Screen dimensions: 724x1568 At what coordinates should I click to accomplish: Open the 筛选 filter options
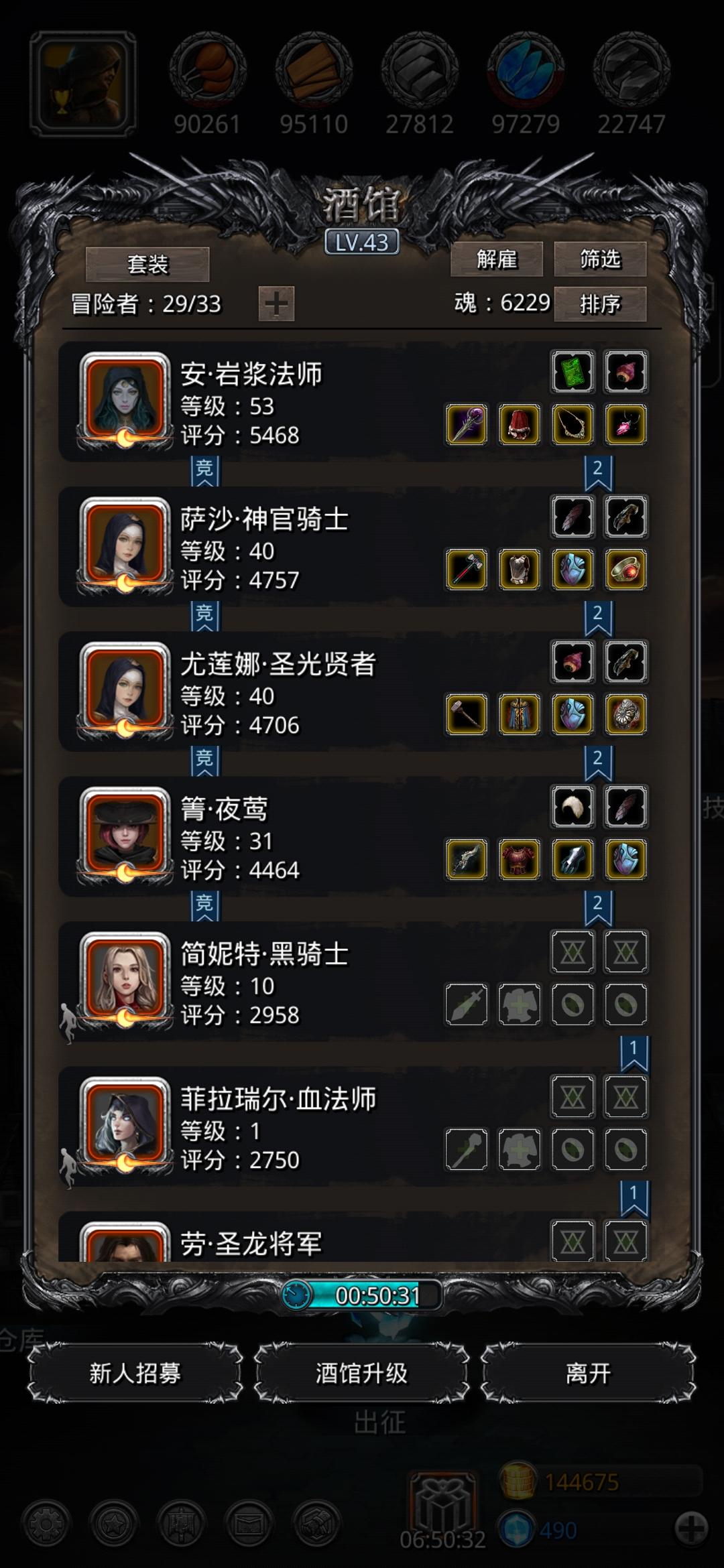(x=600, y=259)
